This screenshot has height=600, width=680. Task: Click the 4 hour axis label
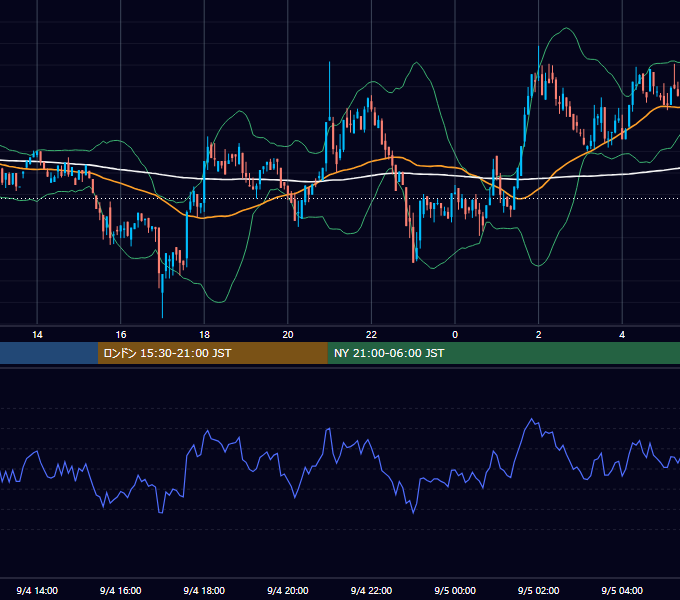622,335
